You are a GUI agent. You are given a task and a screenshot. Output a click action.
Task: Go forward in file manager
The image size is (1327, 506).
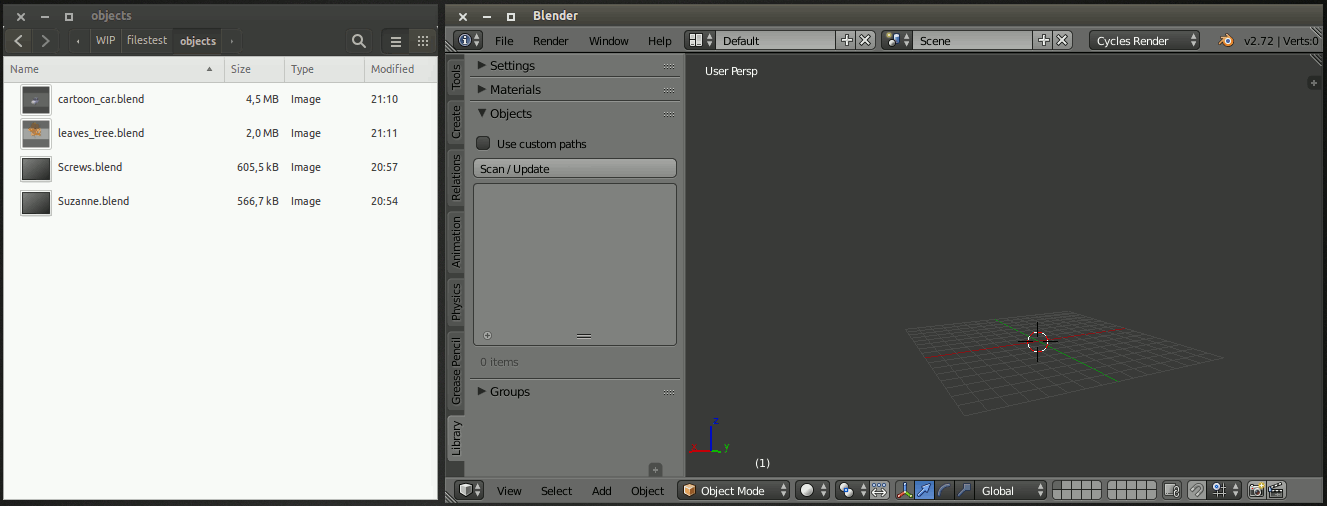point(45,41)
